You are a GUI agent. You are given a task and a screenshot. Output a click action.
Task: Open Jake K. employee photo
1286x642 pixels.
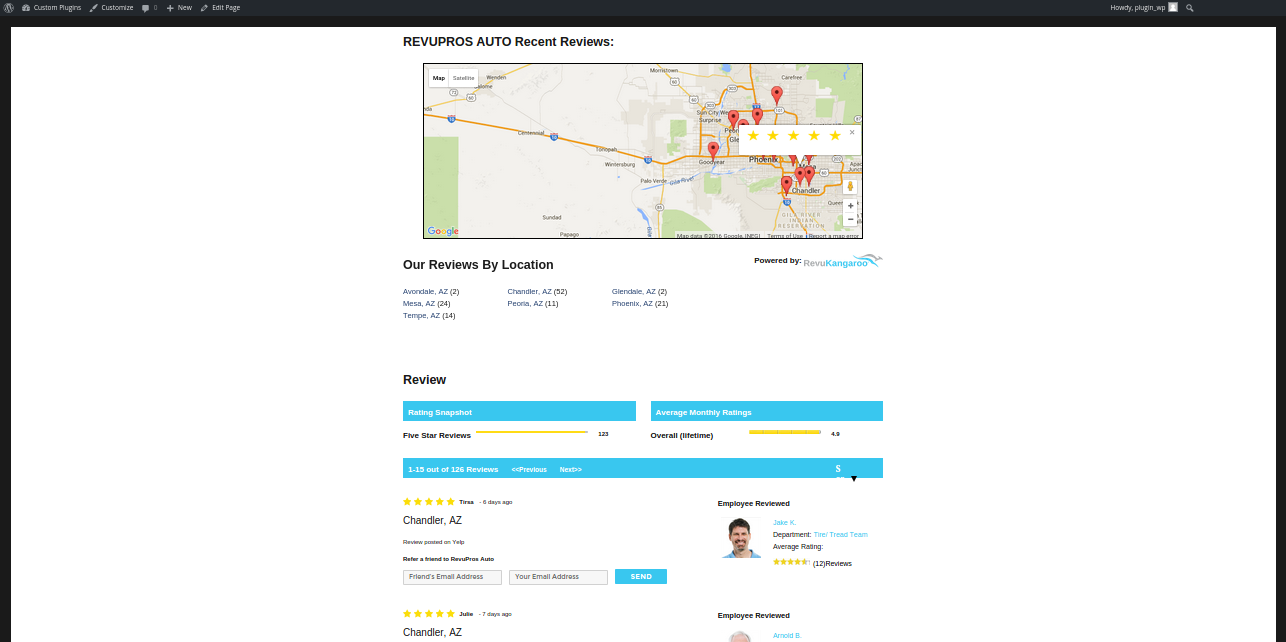(741, 538)
